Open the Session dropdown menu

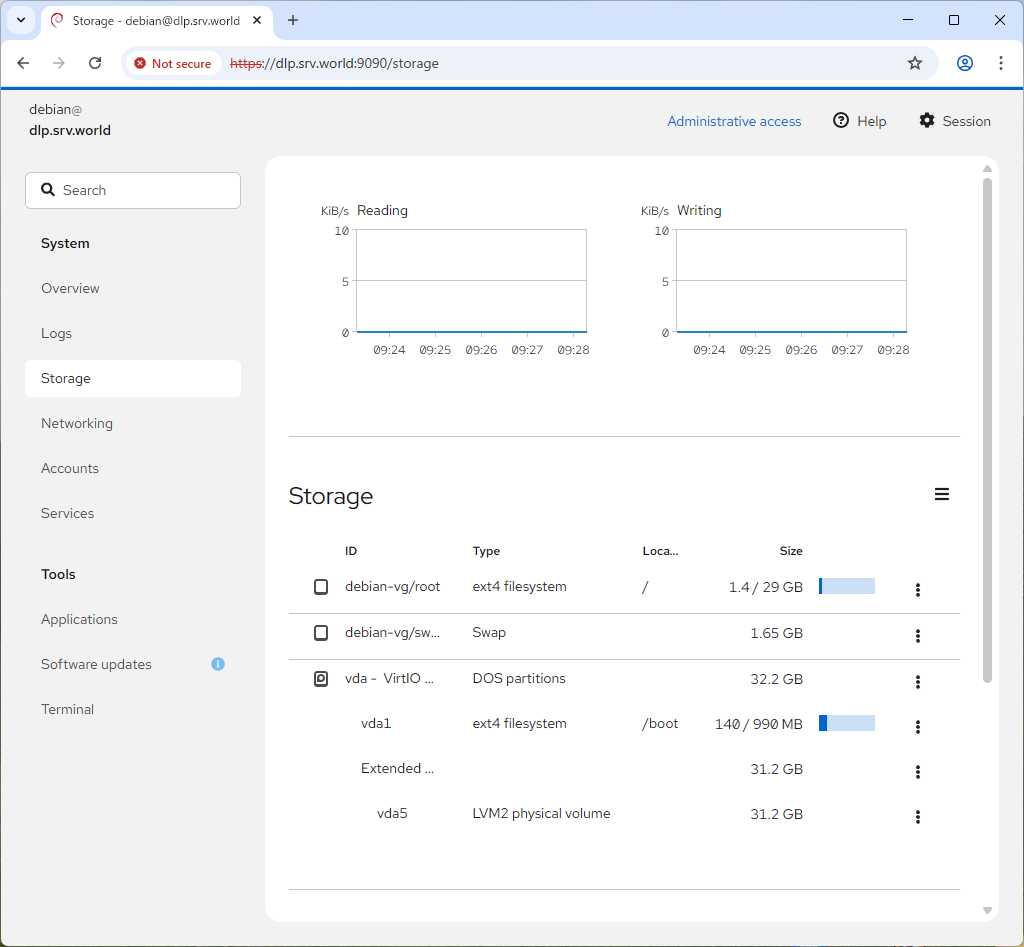[x=954, y=121]
